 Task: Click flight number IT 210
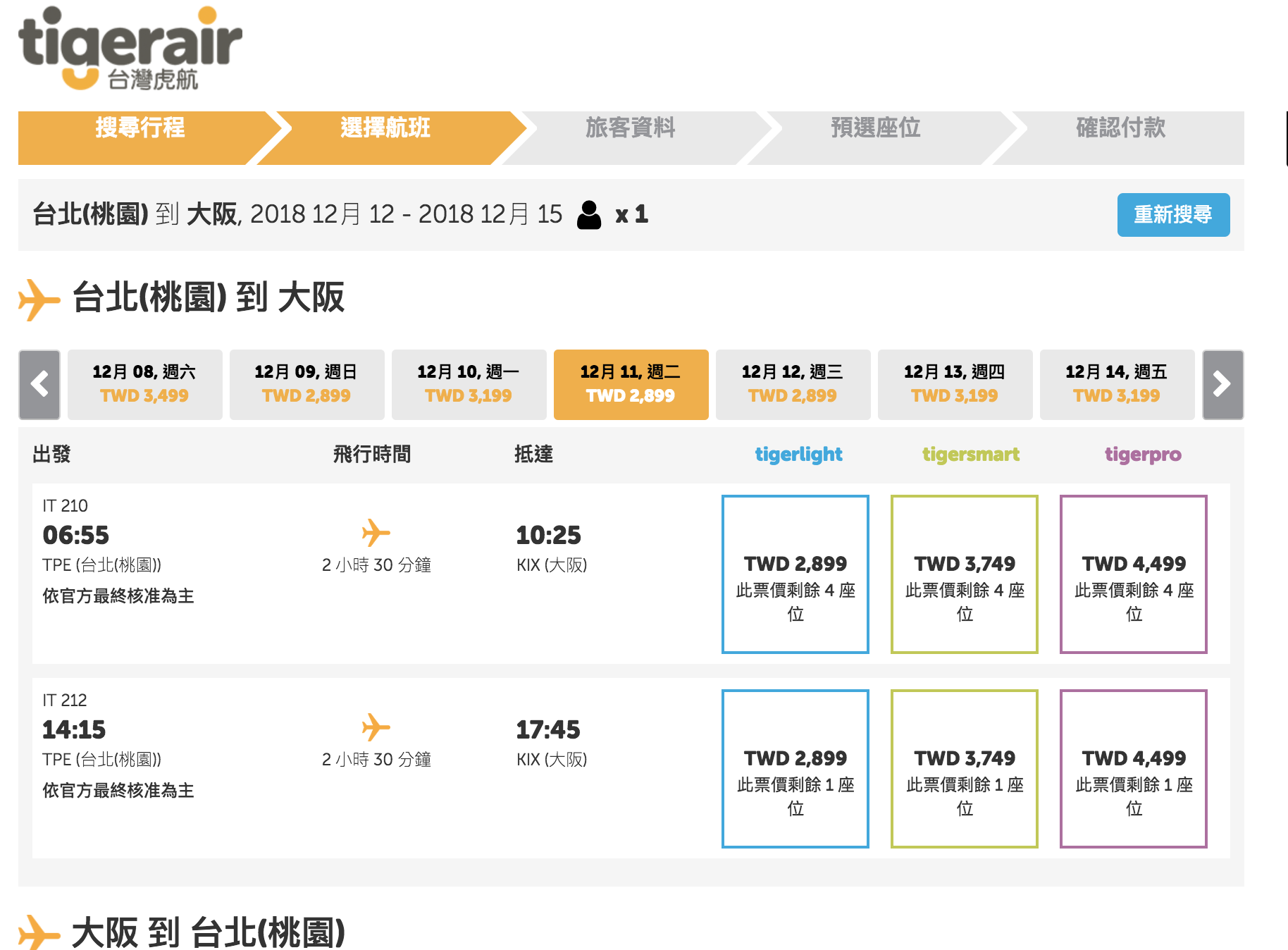point(66,506)
